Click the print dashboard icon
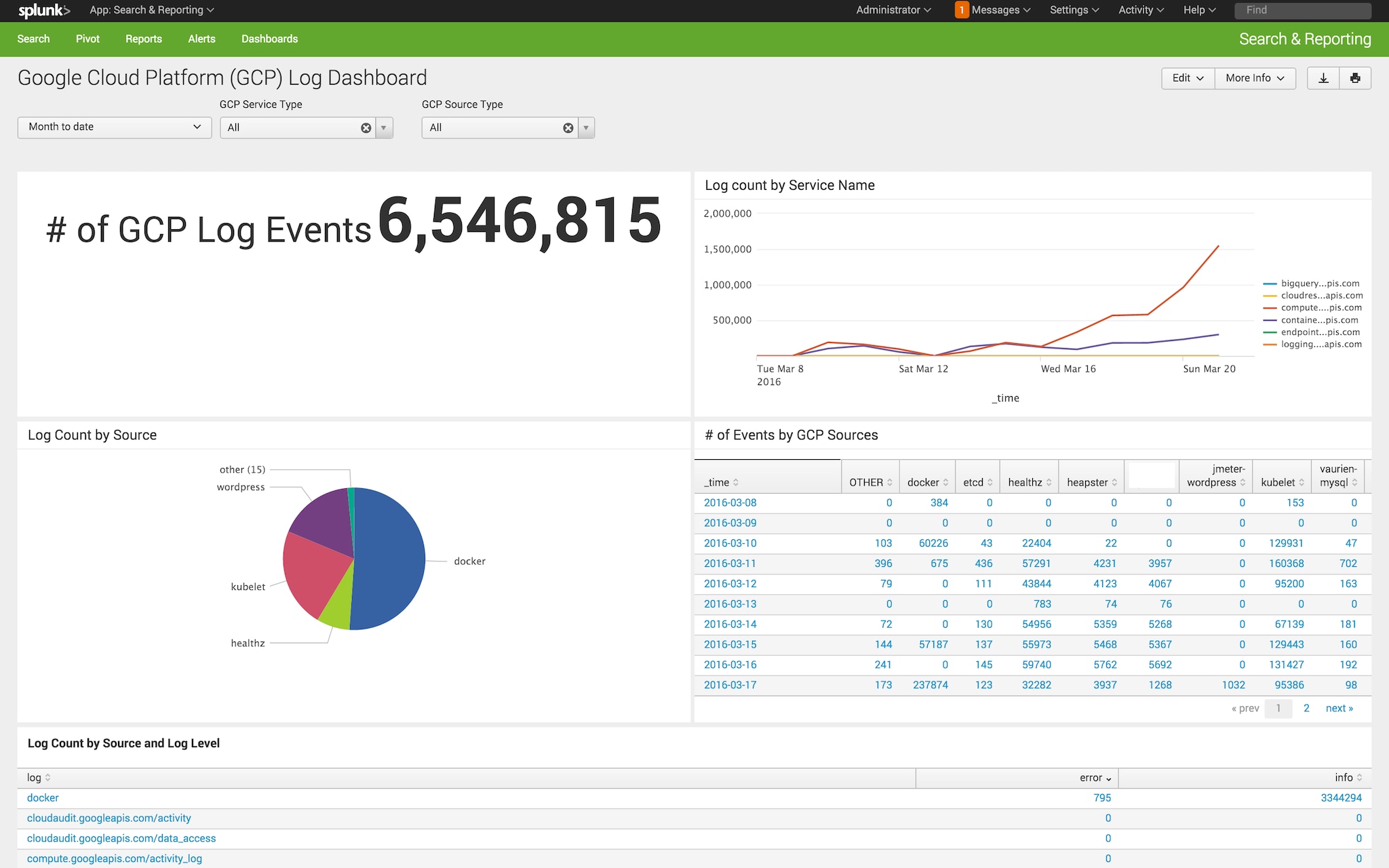 (1355, 78)
